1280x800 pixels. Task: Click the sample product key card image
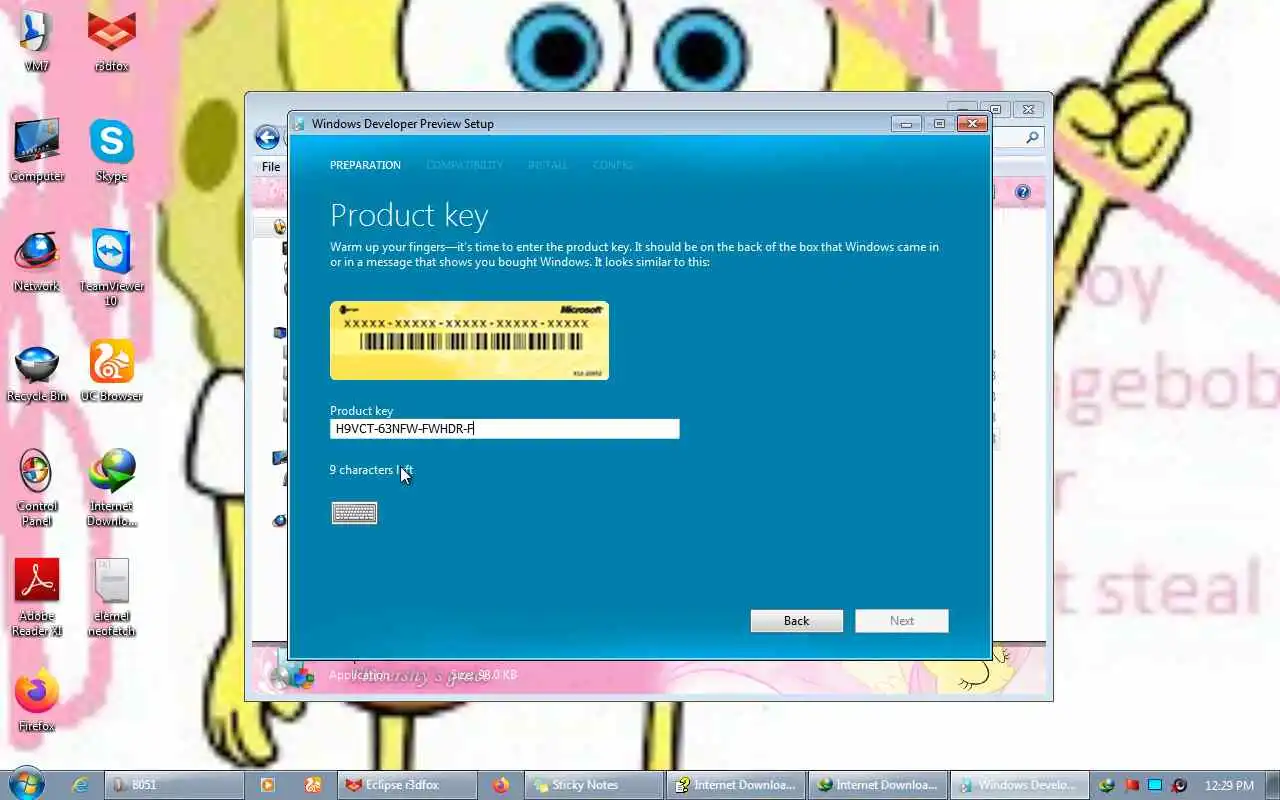click(x=469, y=341)
